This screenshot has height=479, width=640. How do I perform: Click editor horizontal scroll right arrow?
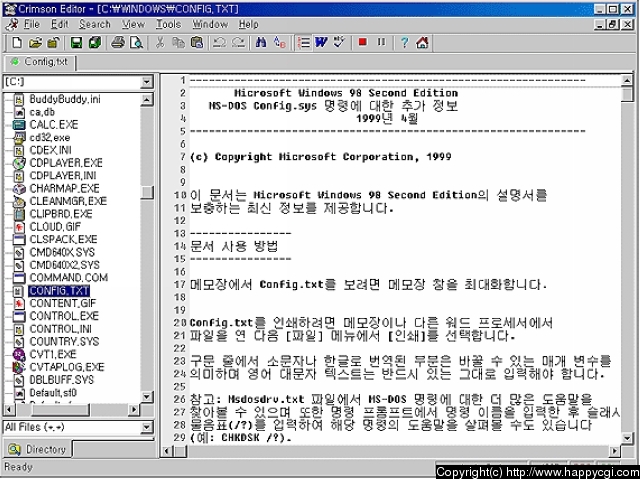615,451
